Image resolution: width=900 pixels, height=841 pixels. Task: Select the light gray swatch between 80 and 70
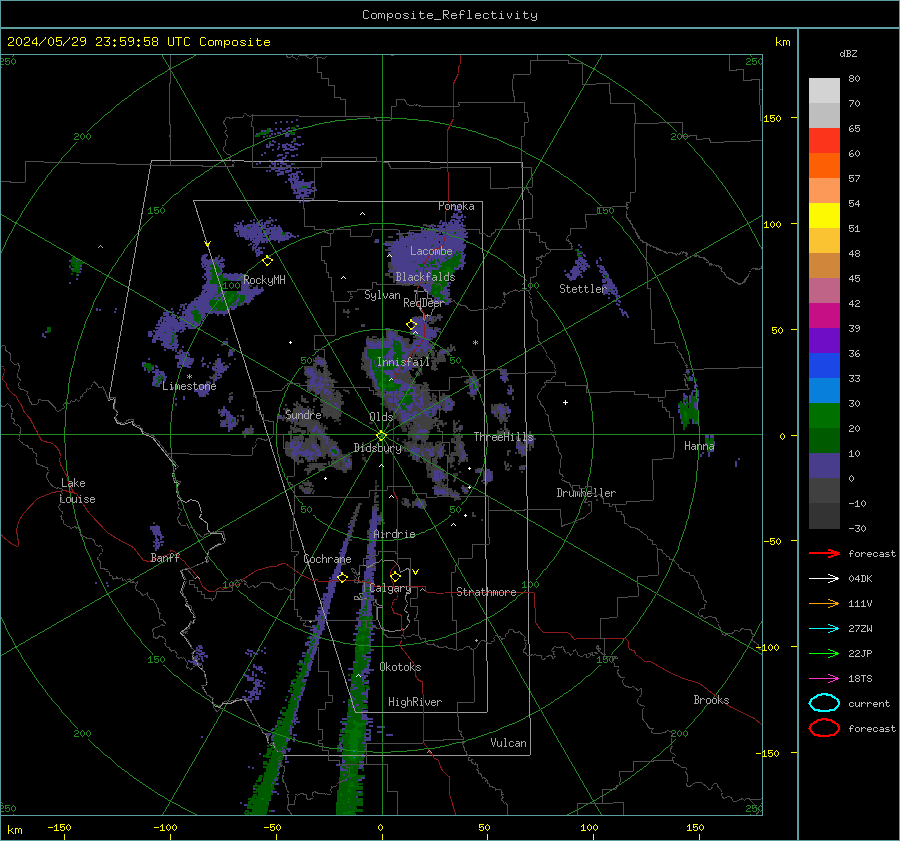coord(824,91)
